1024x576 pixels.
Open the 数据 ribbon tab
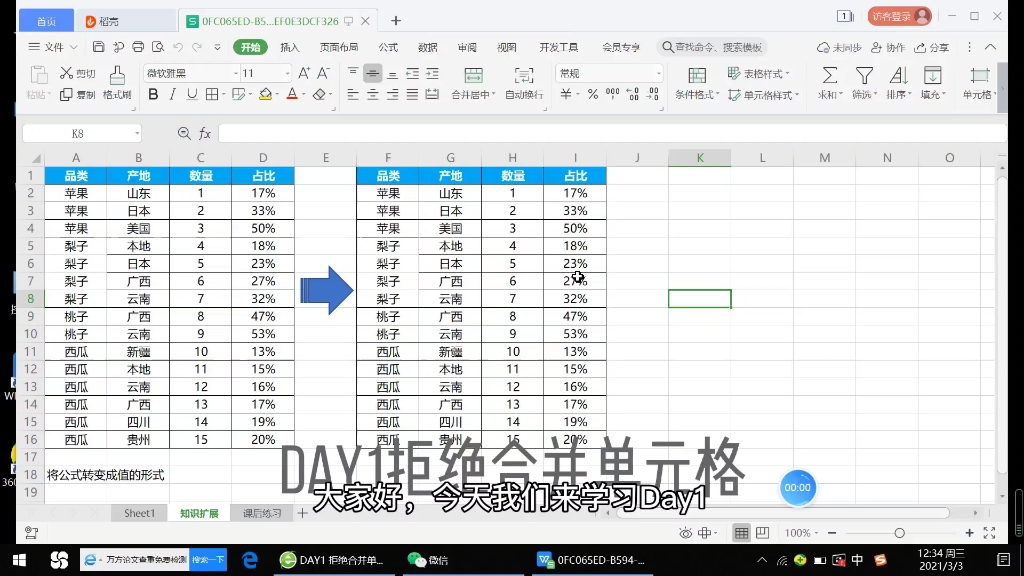(427, 47)
